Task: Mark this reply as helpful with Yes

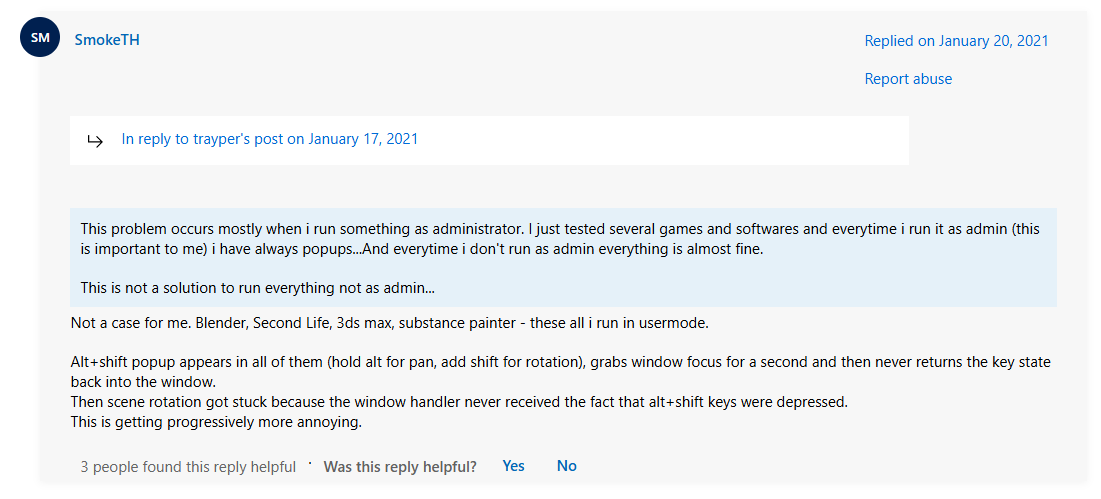Action: point(513,466)
